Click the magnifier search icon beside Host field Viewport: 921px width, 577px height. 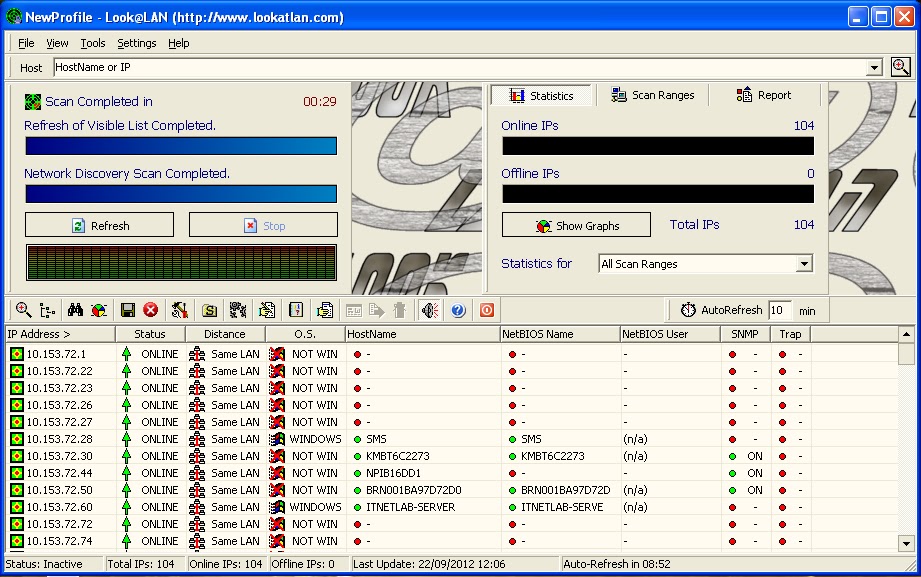pyautogui.click(x=900, y=67)
